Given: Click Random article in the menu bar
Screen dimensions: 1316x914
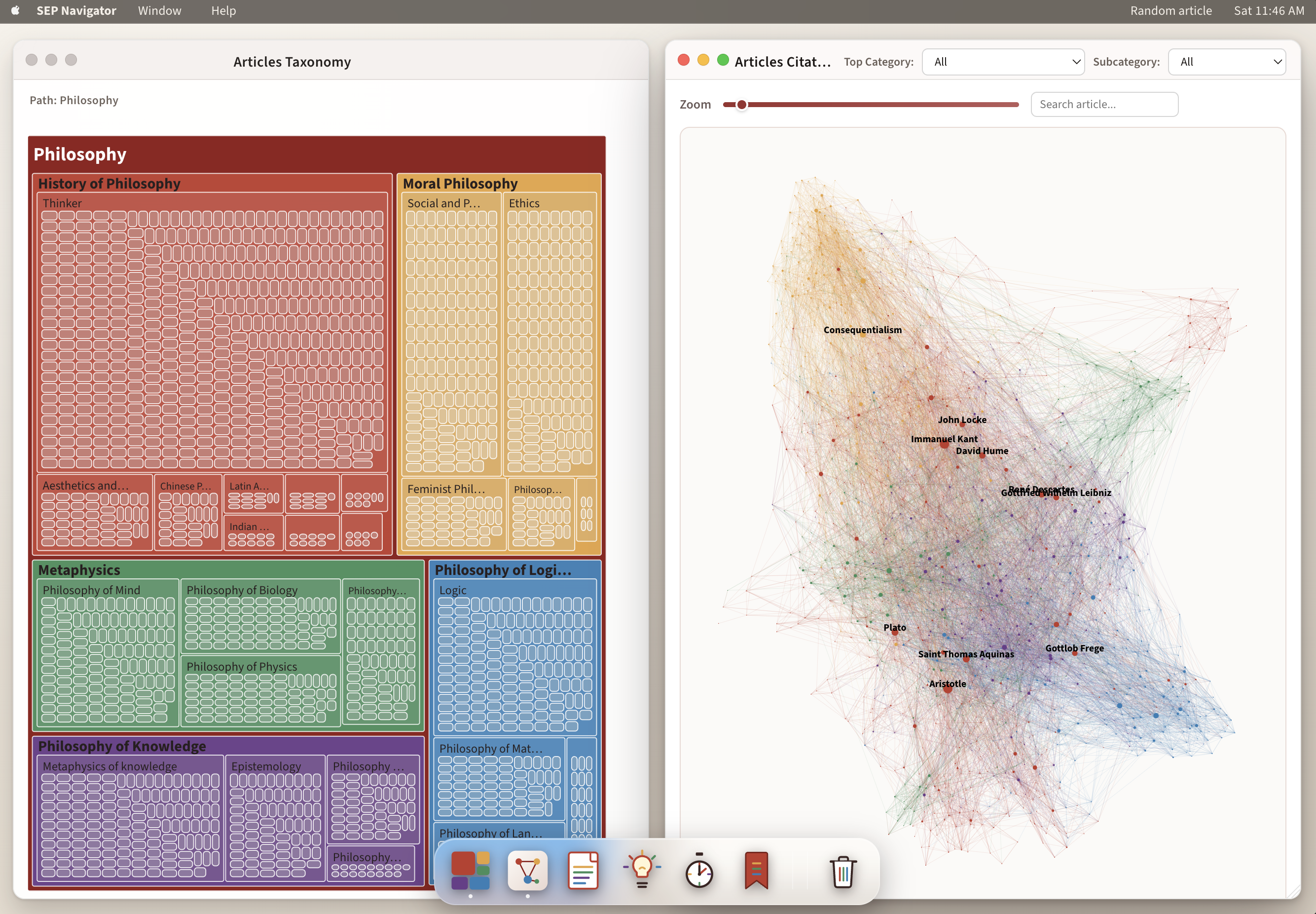Looking at the screenshot, I should coord(1170,11).
